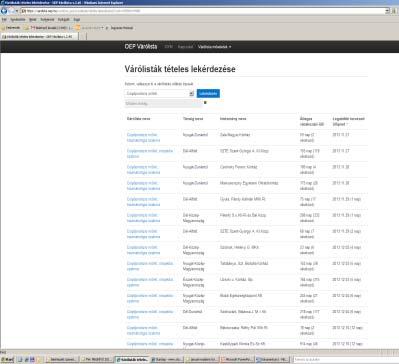399x364 pixels.
Task: Open the waiting list link in Tatabánya, Szt. Borbála Kórház row
Action: (x=150, y=266)
